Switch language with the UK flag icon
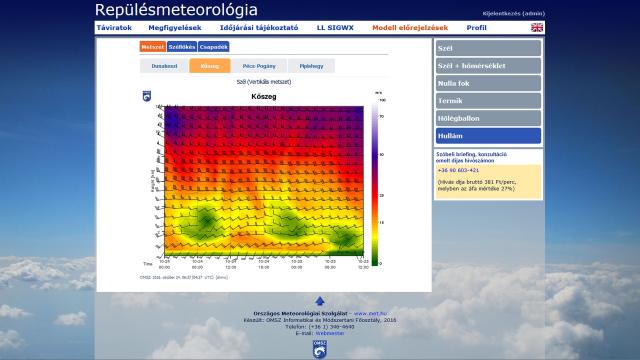Screen dimensions: 640x360 (537, 27)
